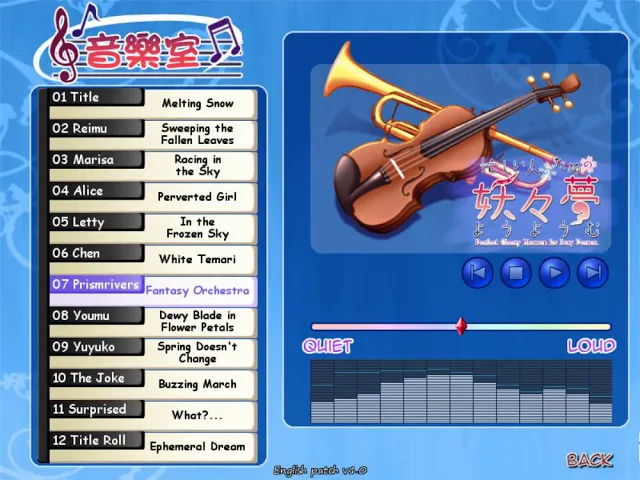This screenshot has height=480, width=640.
Task: Click song name Racing in the Sky
Action: (x=198, y=165)
